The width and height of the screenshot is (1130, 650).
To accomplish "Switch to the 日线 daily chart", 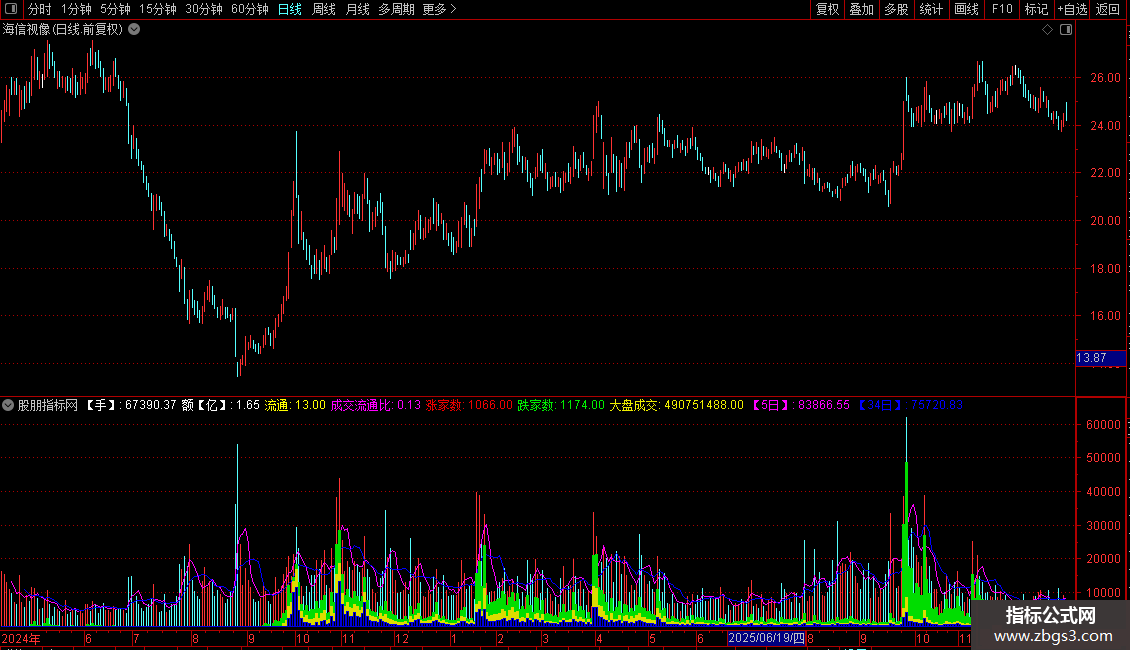I will [x=290, y=9].
